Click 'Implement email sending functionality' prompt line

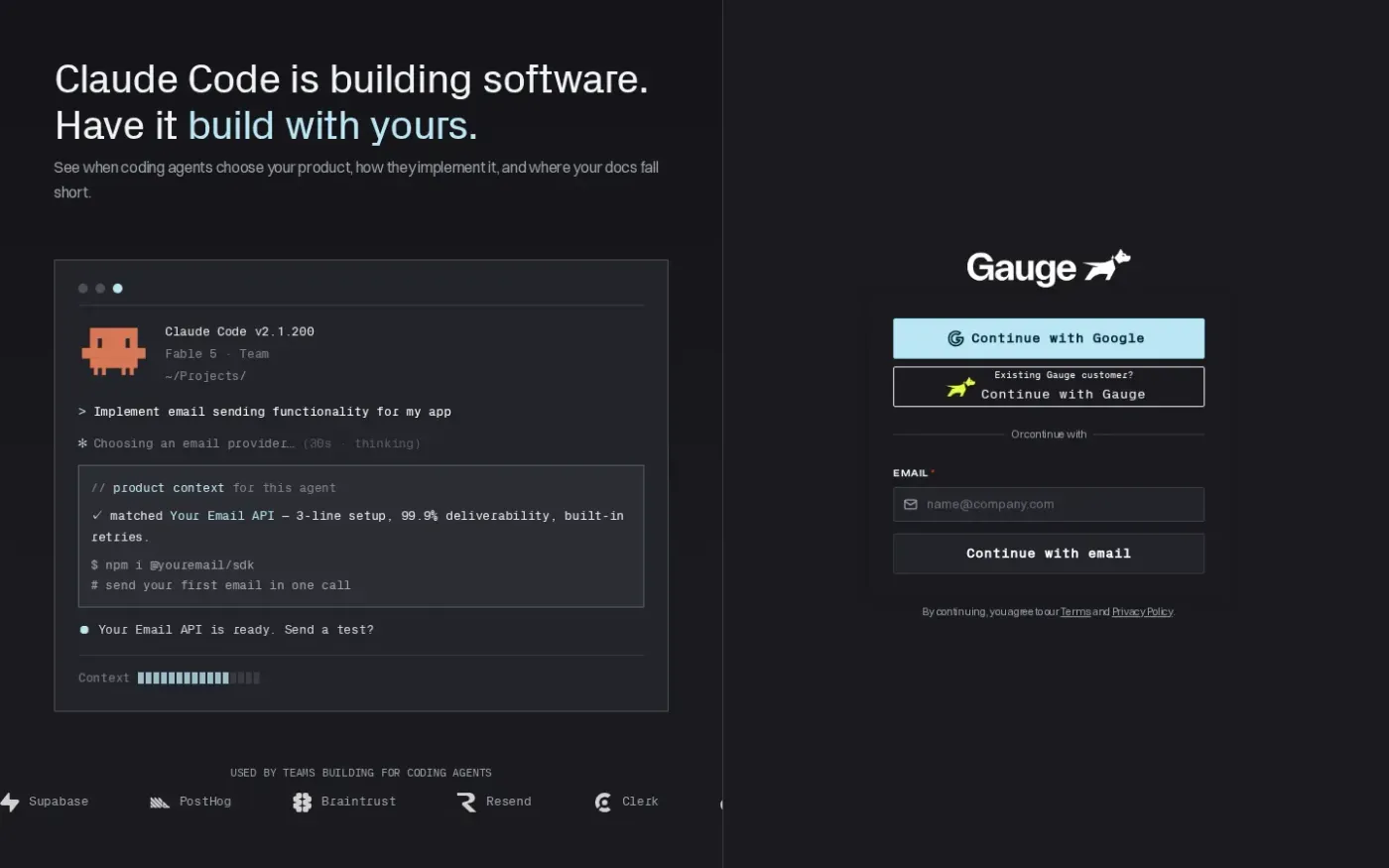(x=265, y=412)
